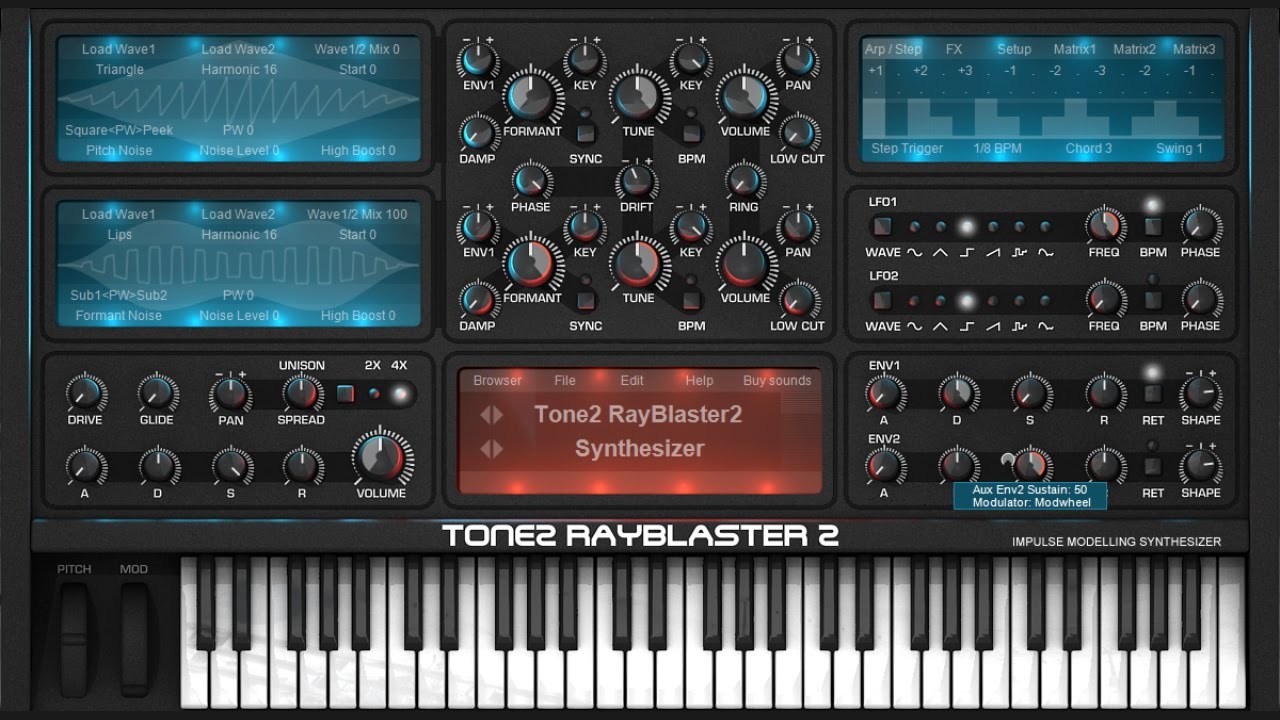Image resolution: width=1280 pixels, height=720 pixels.
Task: Click the unison SPREAD knob
Action: point(301,393)
